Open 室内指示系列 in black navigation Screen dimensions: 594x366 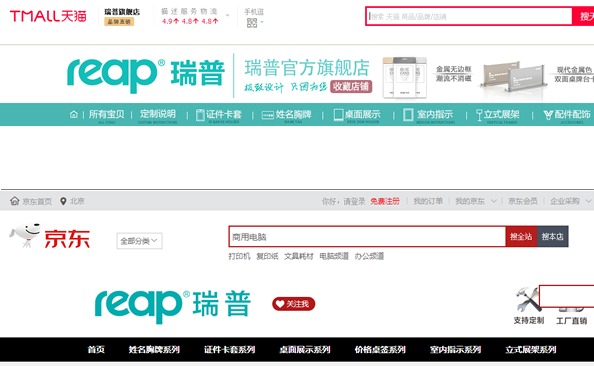[455, 349]
